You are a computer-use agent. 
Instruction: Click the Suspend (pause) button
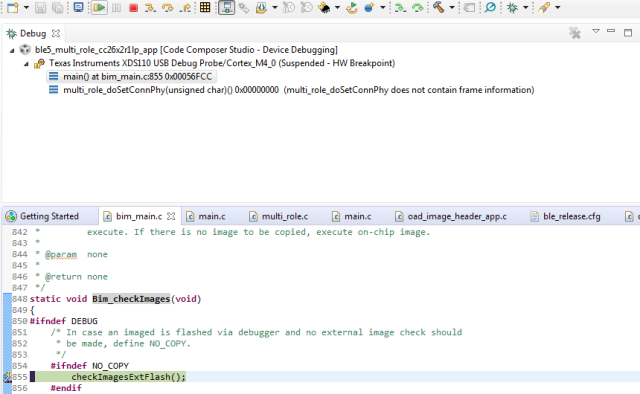click(x=116, y=7)
